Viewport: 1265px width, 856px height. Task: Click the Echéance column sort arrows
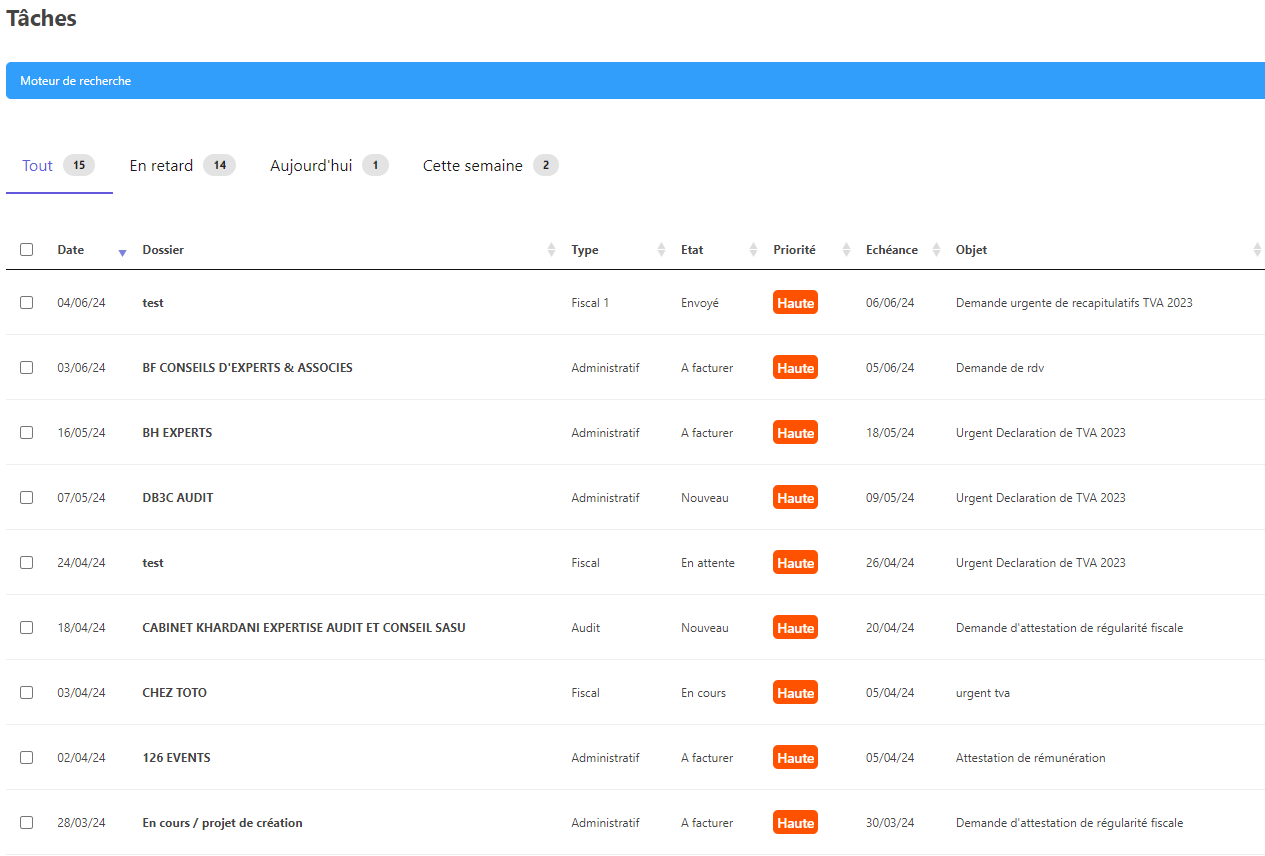pos(936,250)
